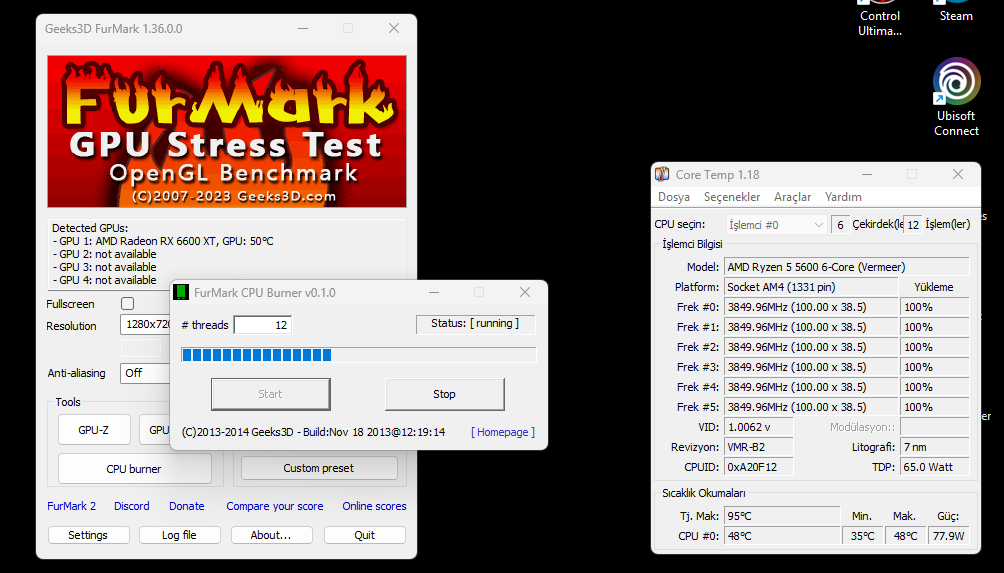Click the Stop button in CPU Burner
This screenshot has width=1004, height=573.
click(x=444, y=394)
